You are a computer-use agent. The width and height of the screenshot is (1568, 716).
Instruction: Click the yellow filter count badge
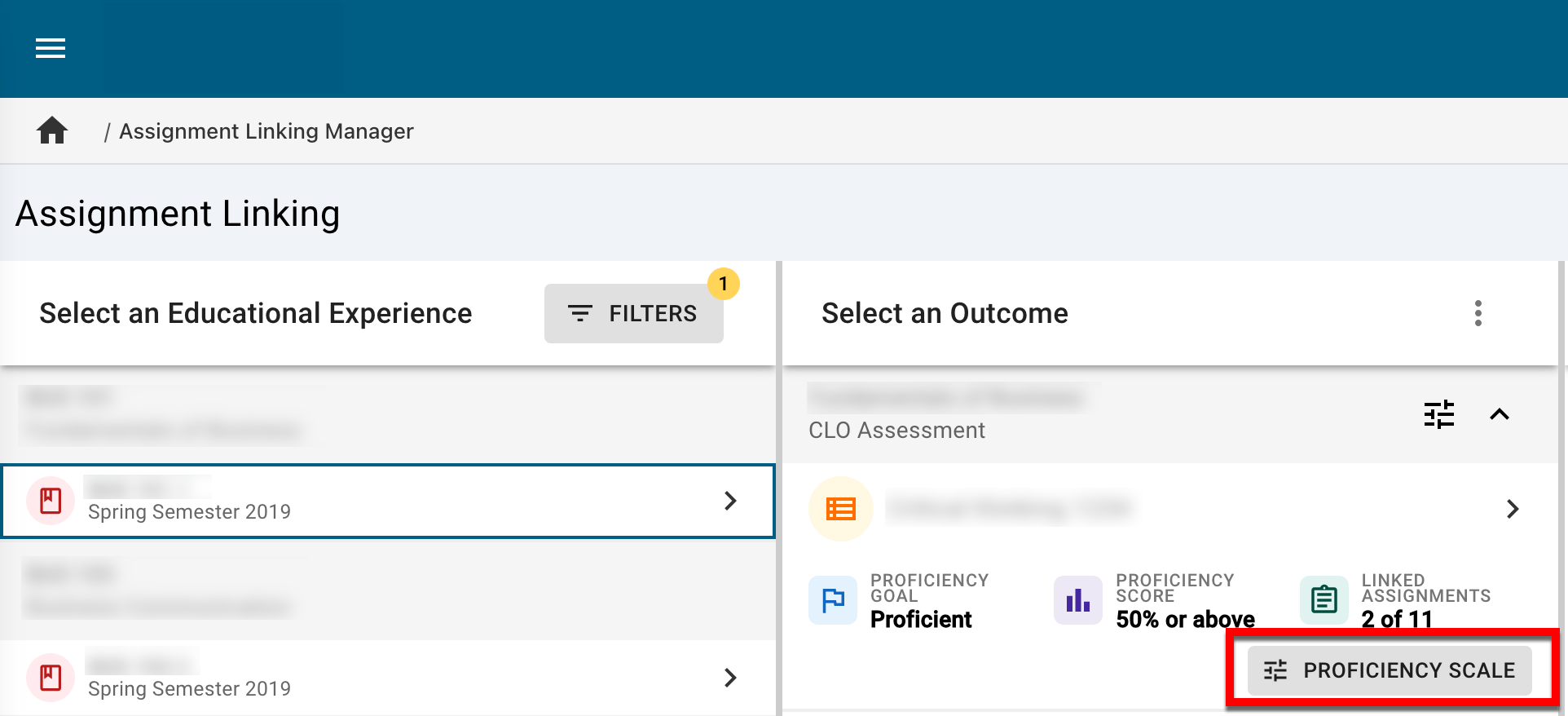(x=723, y=284)
